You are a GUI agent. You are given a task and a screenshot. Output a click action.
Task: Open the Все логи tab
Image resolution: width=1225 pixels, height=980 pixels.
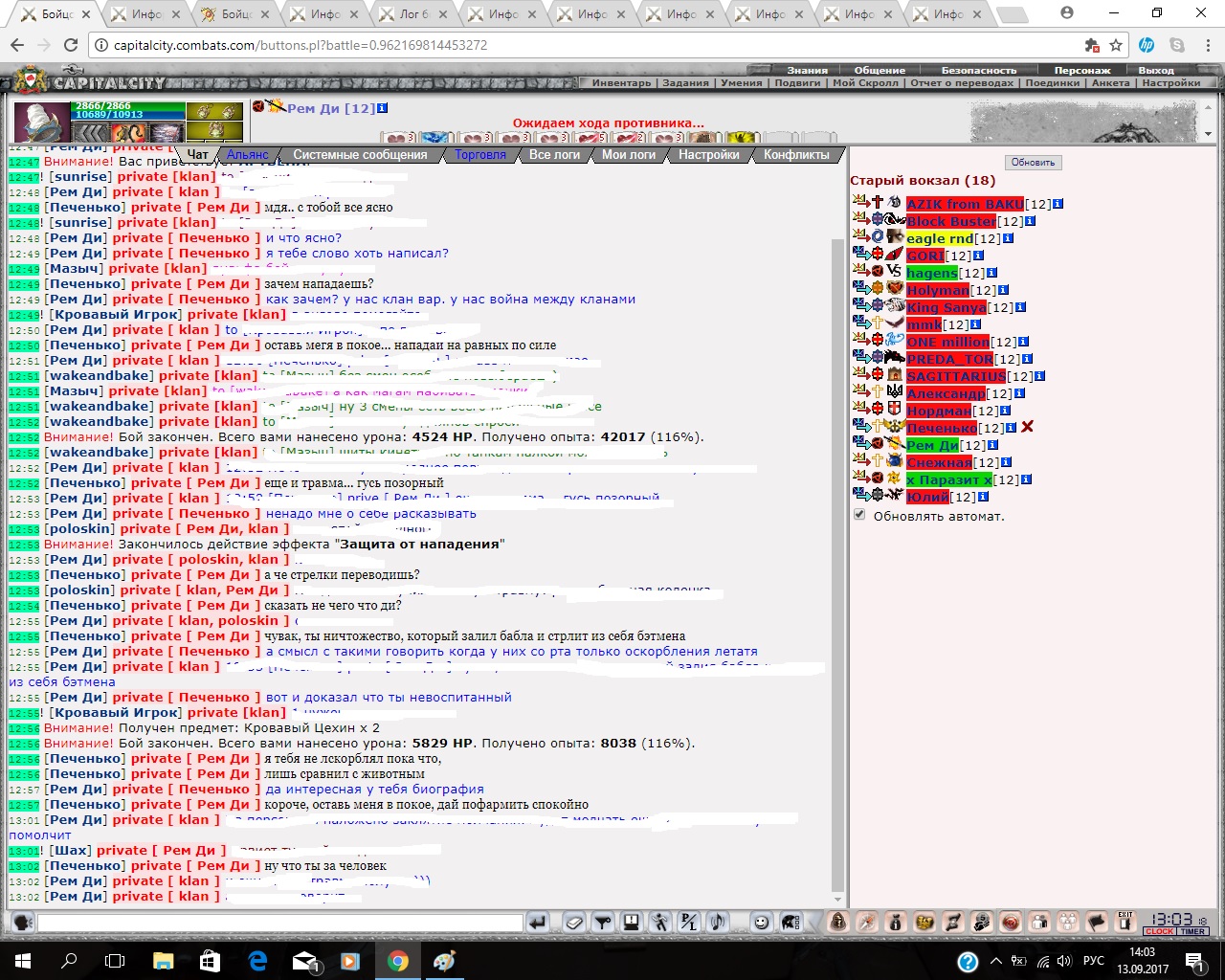554,154
